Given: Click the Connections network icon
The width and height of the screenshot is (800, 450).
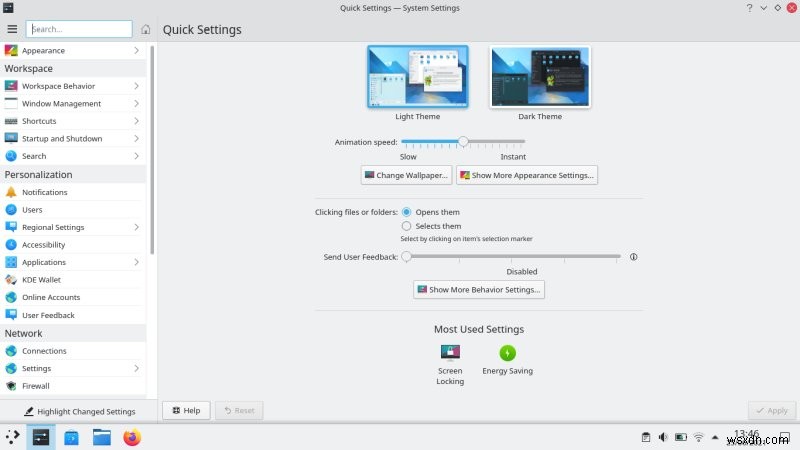Looking at the screenshot, I should (x=11, y=351).
